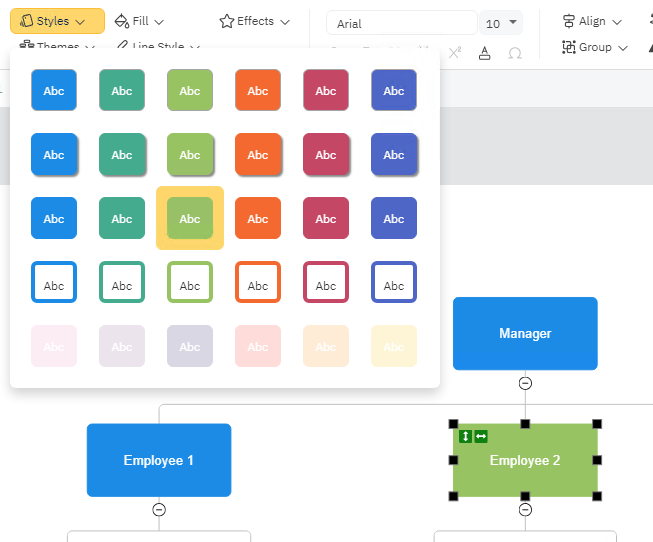The height and width of the screenshot is (542, 653).
Task: Collapse the branch under Manager
Action: pyautogui.click(x=525, y=383)
